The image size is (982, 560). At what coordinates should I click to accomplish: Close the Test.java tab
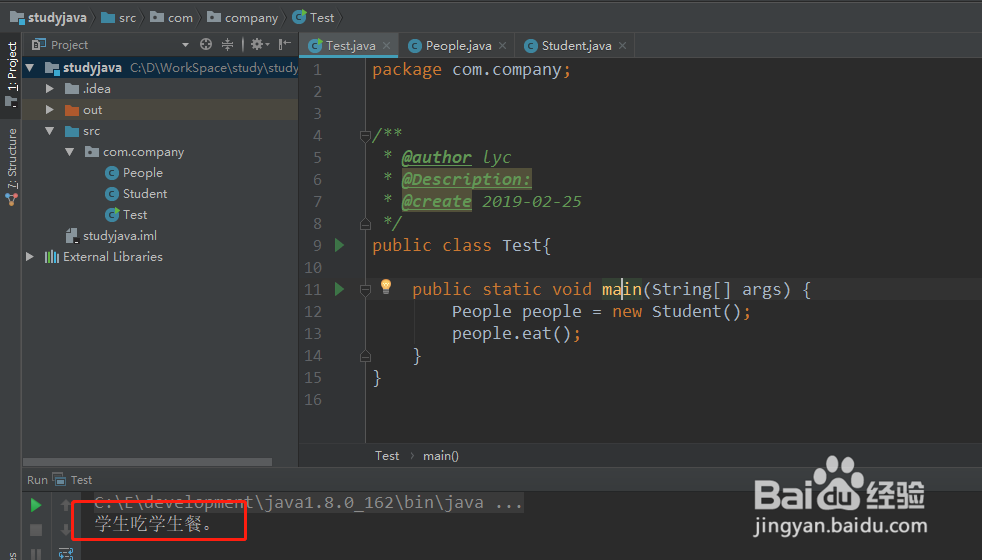tap(386, 46)
